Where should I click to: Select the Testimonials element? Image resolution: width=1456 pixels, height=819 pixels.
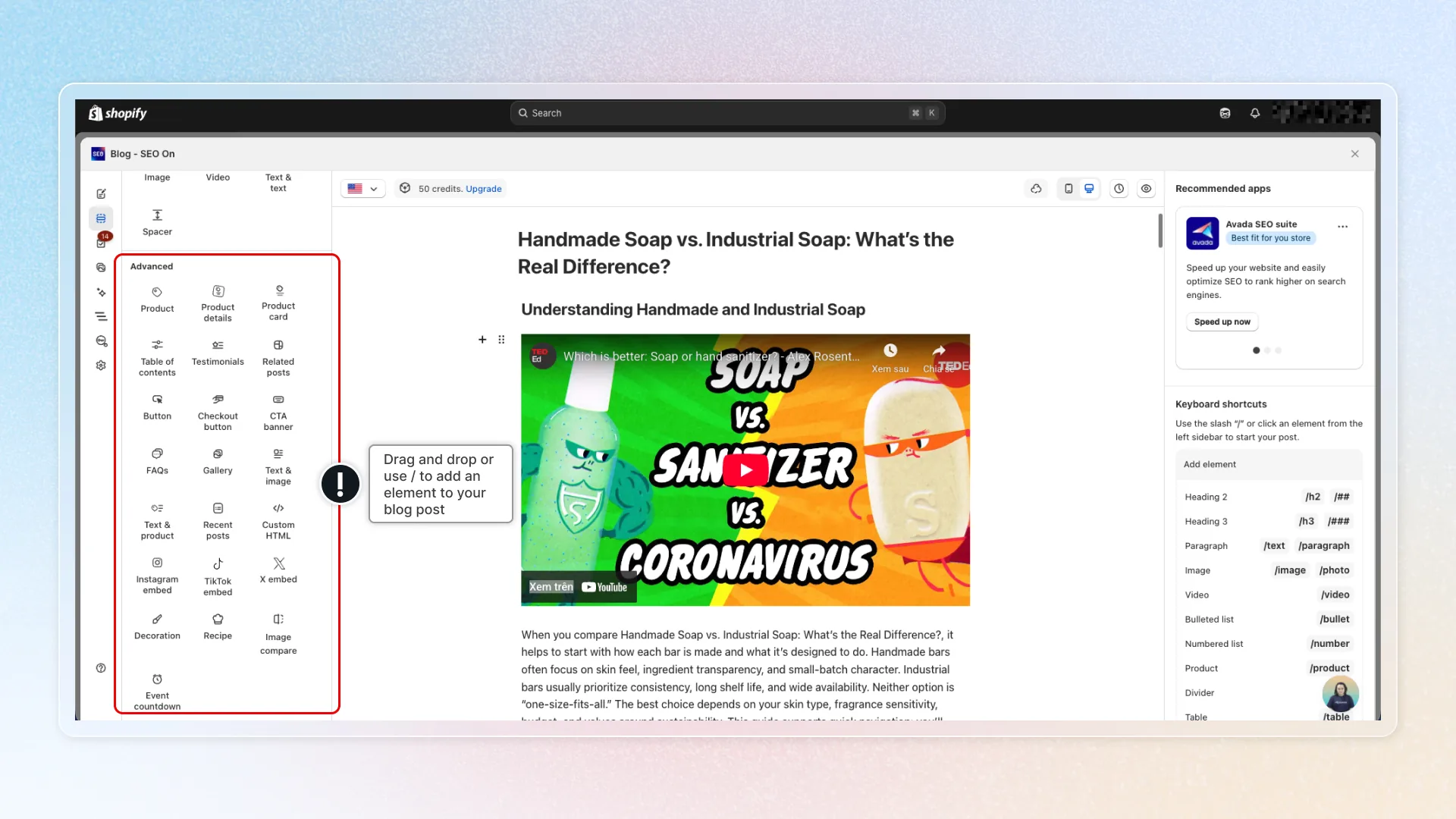(x=218, y=353)
